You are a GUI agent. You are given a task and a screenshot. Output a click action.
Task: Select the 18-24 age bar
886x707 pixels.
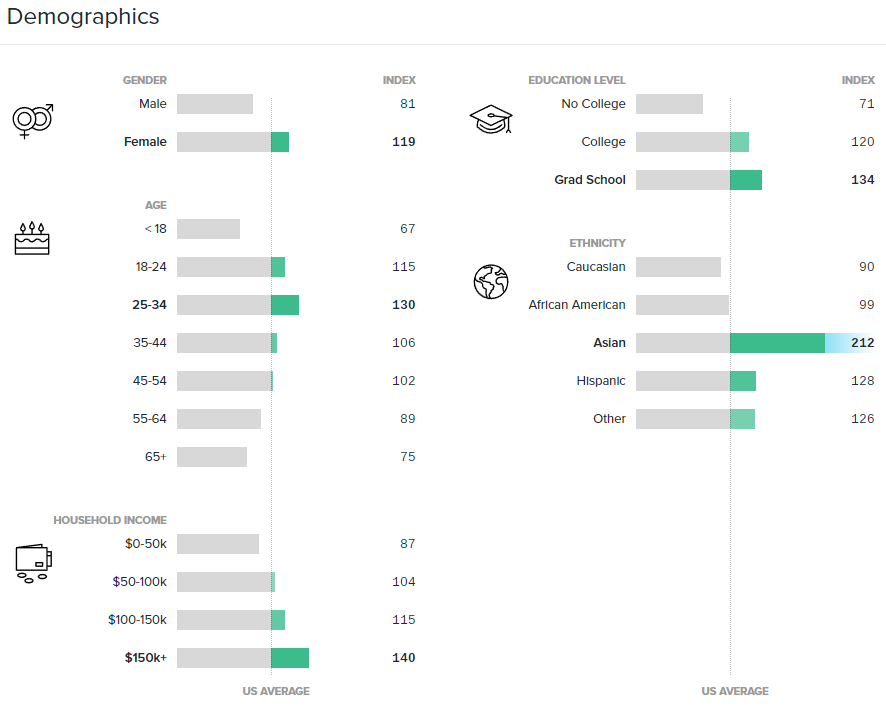tap(231, 267)
